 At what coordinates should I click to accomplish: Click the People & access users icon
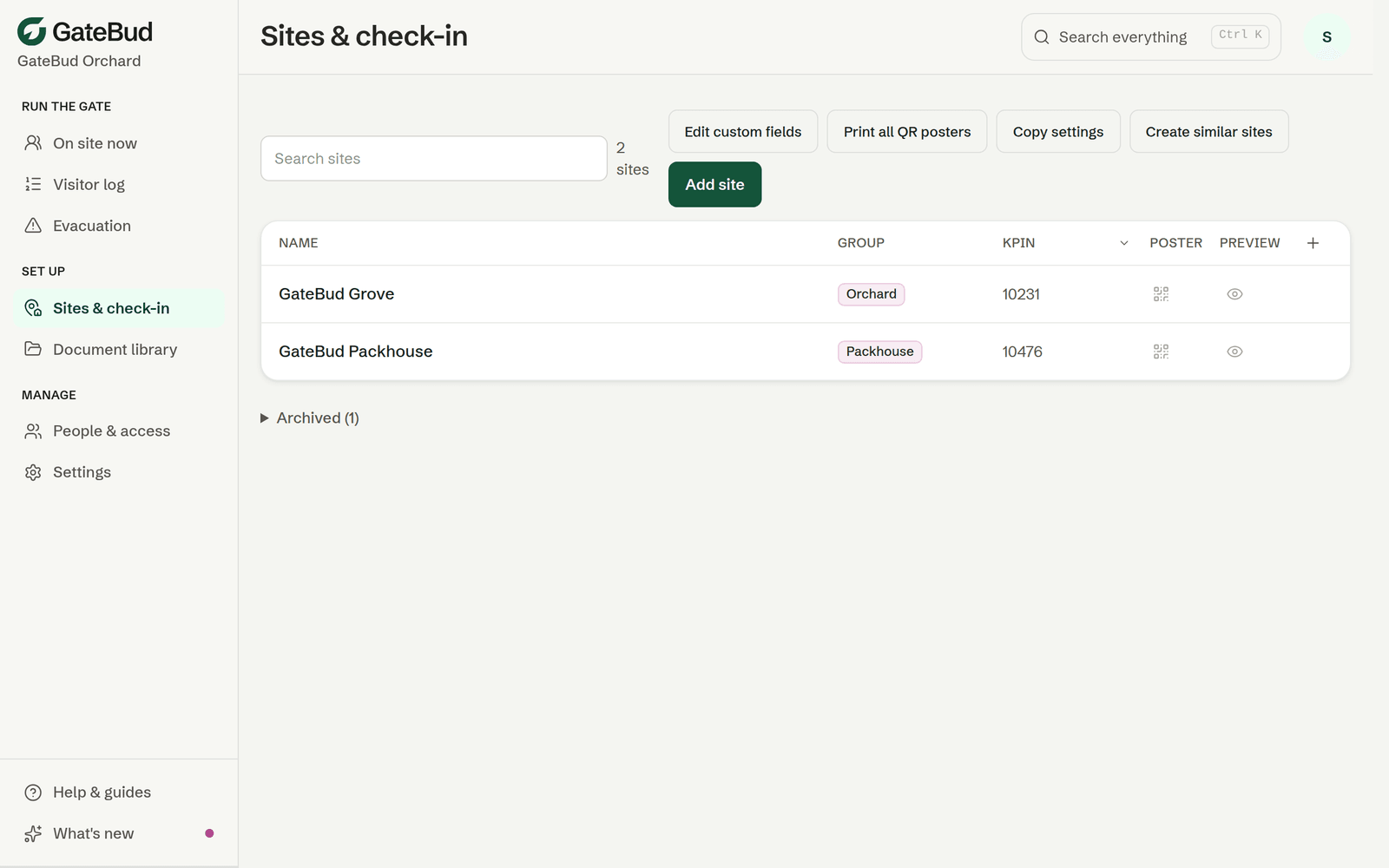[33, 431]
